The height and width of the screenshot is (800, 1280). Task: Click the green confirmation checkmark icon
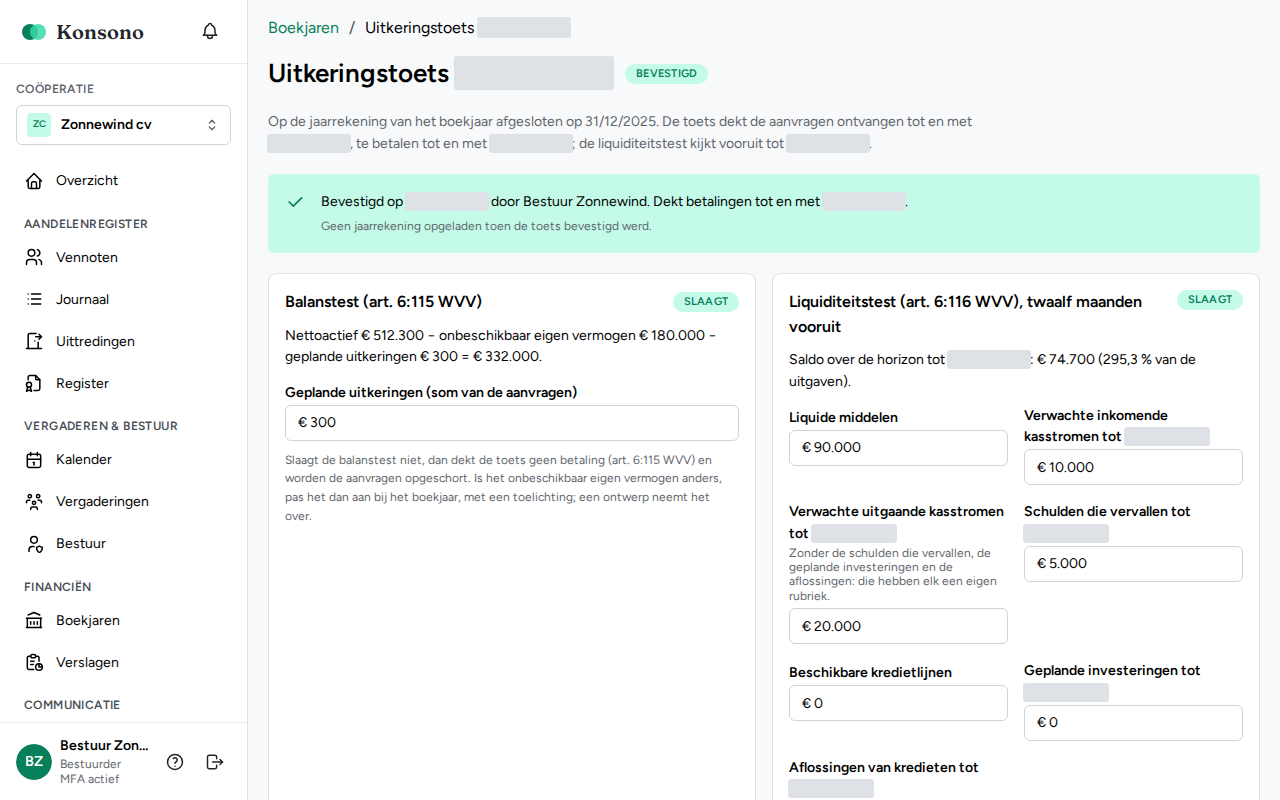point(295,202)
